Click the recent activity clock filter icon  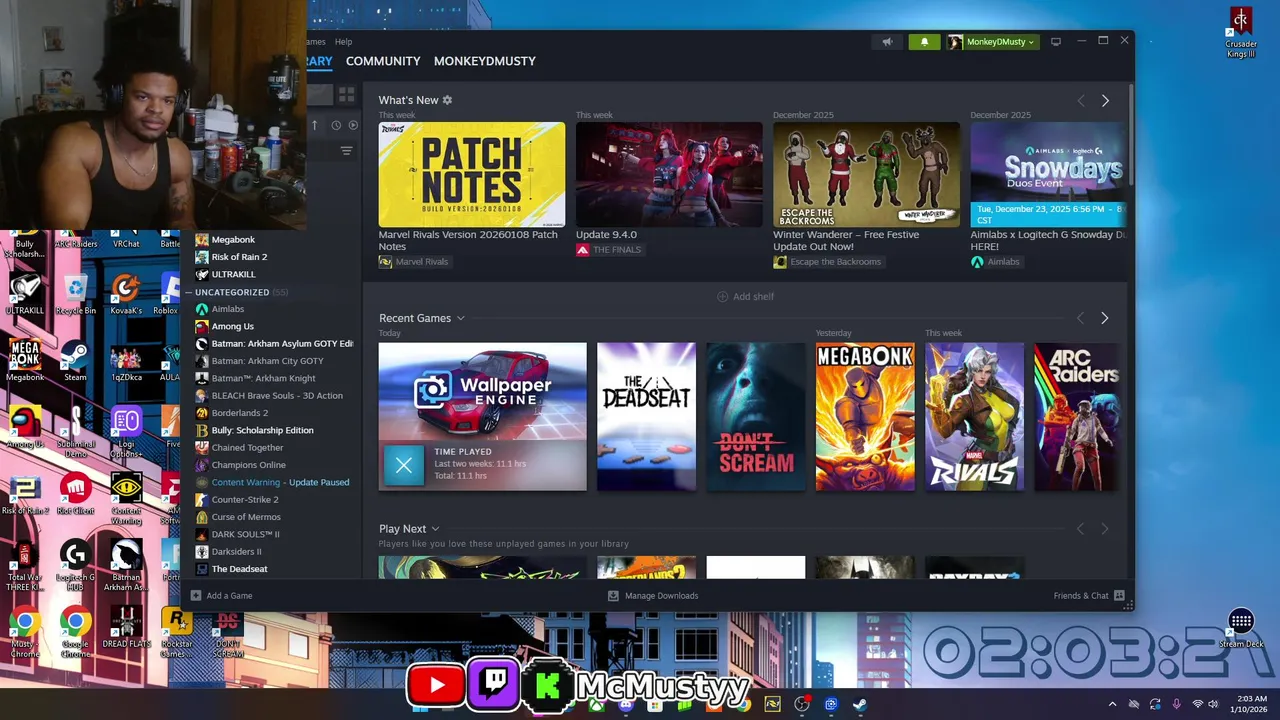[x=336, y=125]
